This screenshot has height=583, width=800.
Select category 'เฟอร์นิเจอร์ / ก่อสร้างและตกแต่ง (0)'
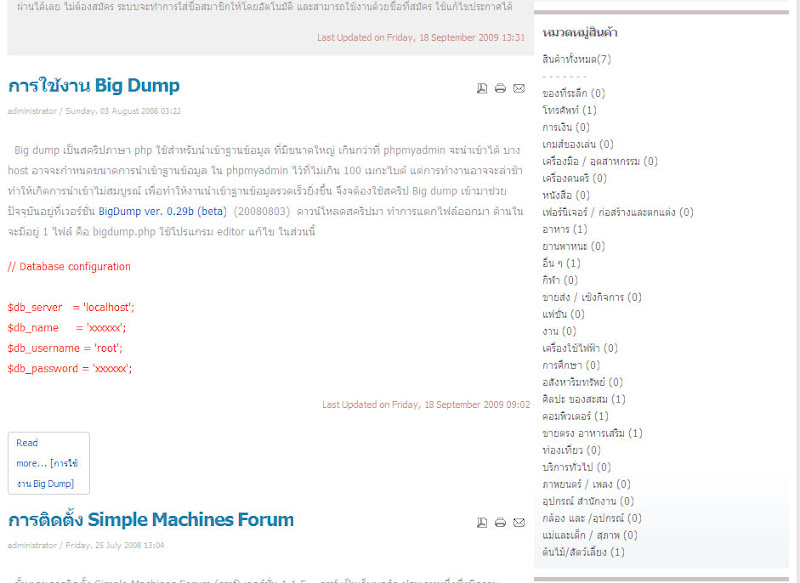click(x=617, y=212)
